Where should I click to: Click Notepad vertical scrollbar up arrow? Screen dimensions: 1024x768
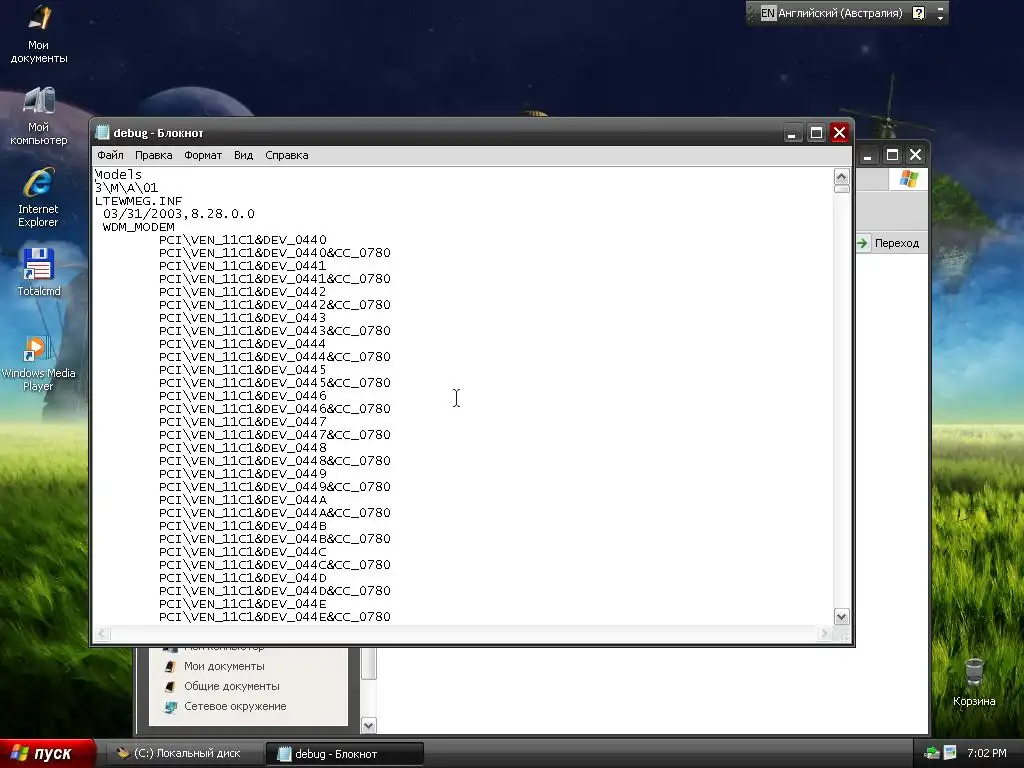(842, 176)
